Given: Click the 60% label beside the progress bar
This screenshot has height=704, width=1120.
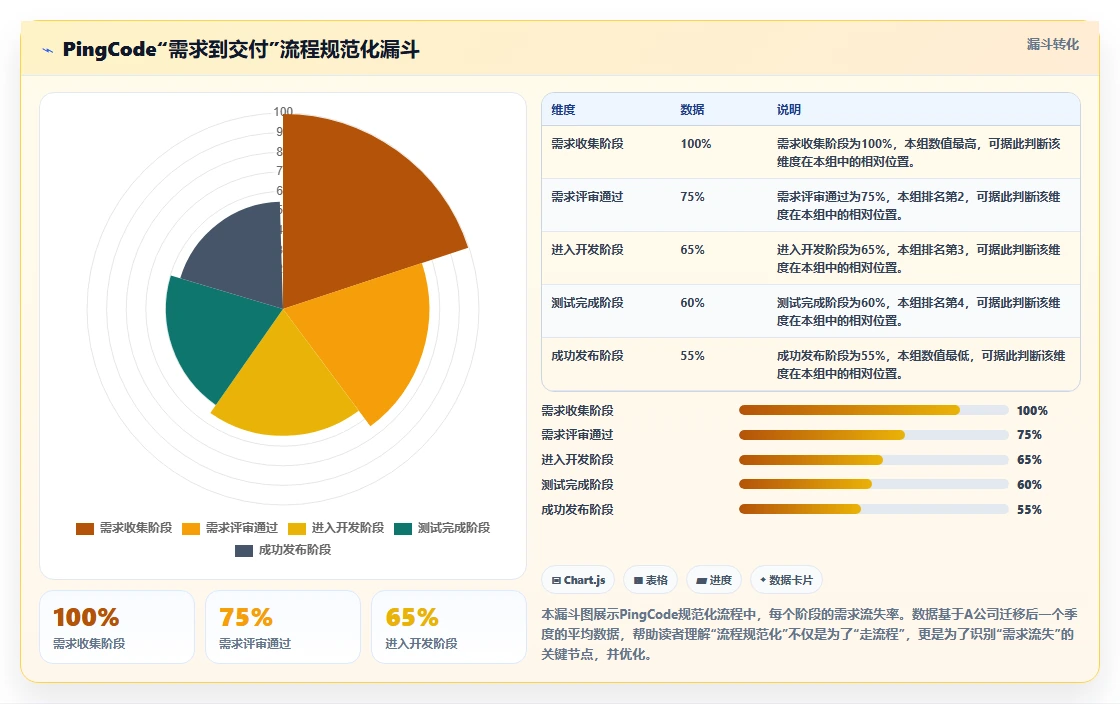Looking at the screenshot, I should (x=1029, y=485).
